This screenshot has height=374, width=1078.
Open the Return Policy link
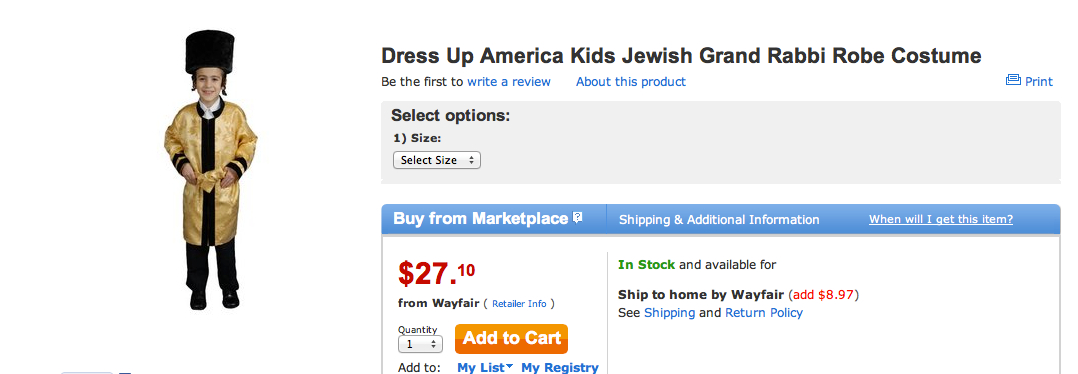click(764, 313)
